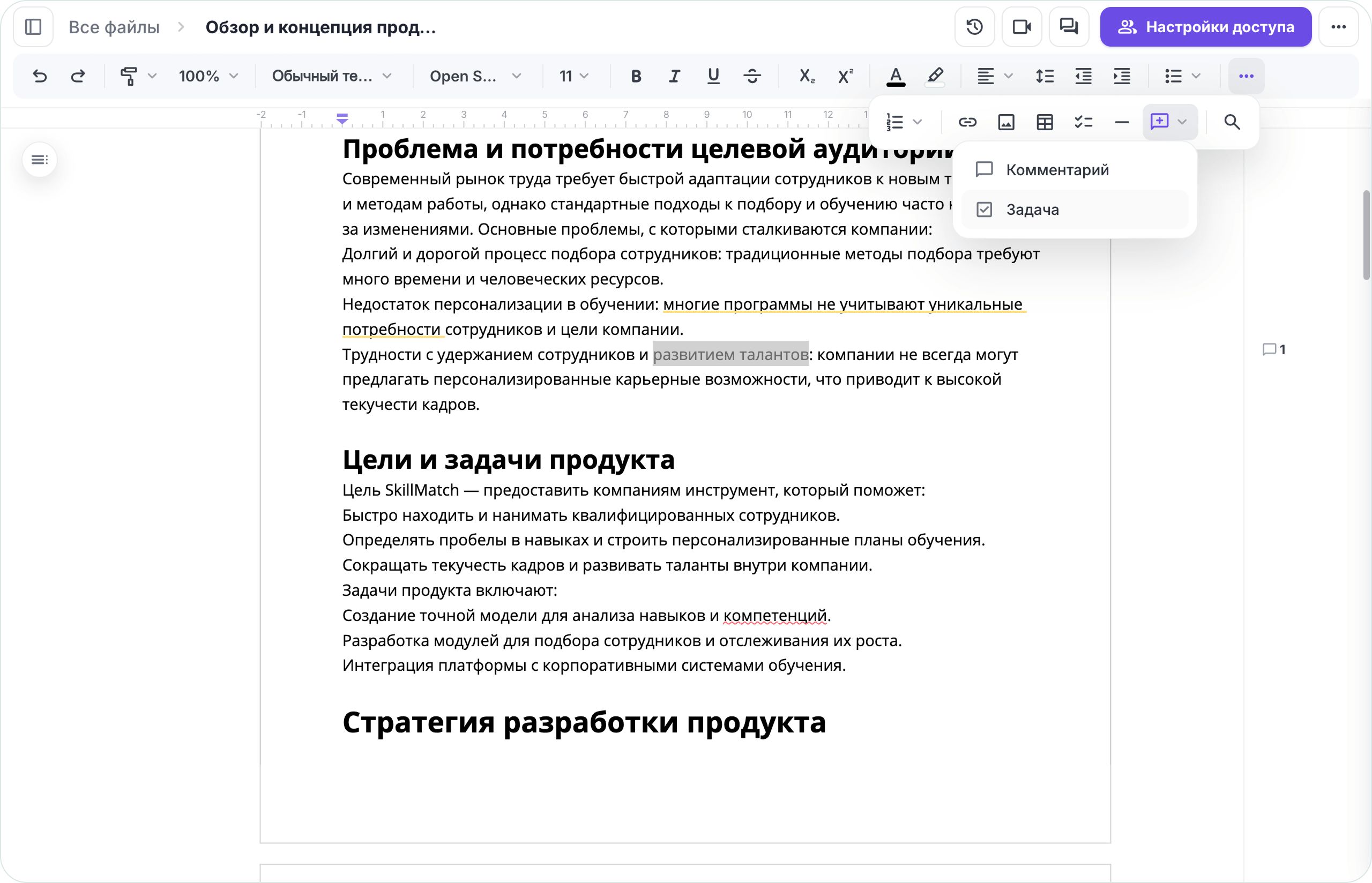Click the misspelled word компетенций
Viewport: 1372px width, 883px height.
[x=774, y=616]
